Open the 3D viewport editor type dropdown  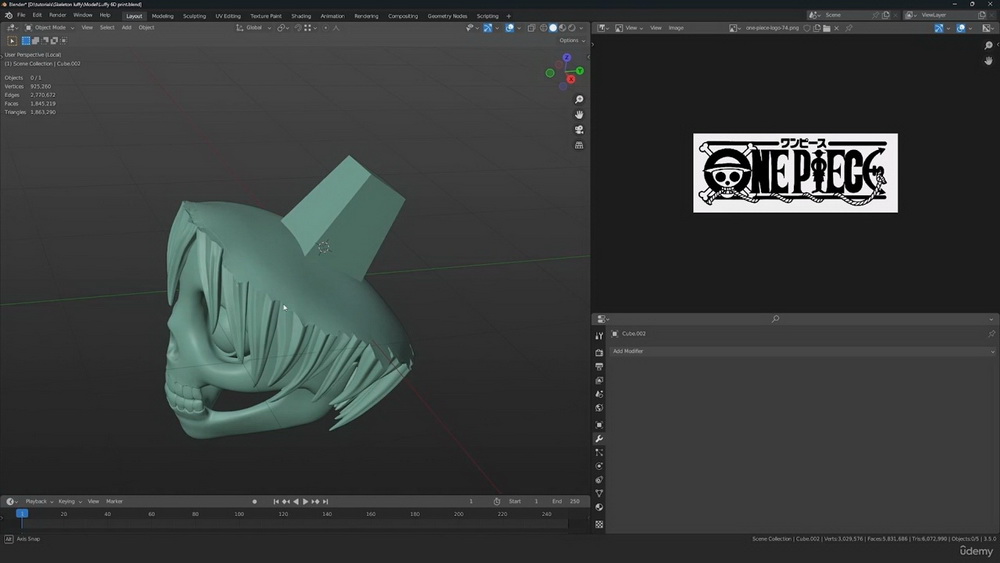point(12,28)
